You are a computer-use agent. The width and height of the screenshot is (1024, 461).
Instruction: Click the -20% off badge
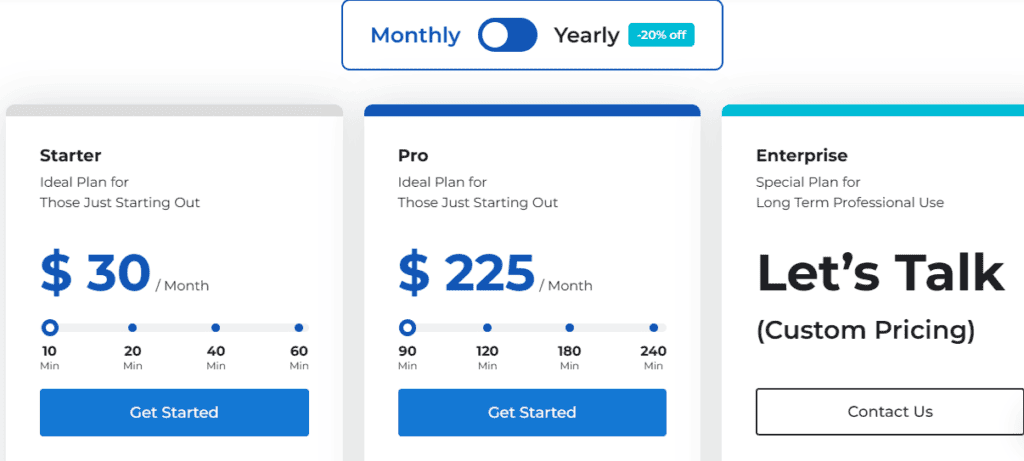pos(661,35)
